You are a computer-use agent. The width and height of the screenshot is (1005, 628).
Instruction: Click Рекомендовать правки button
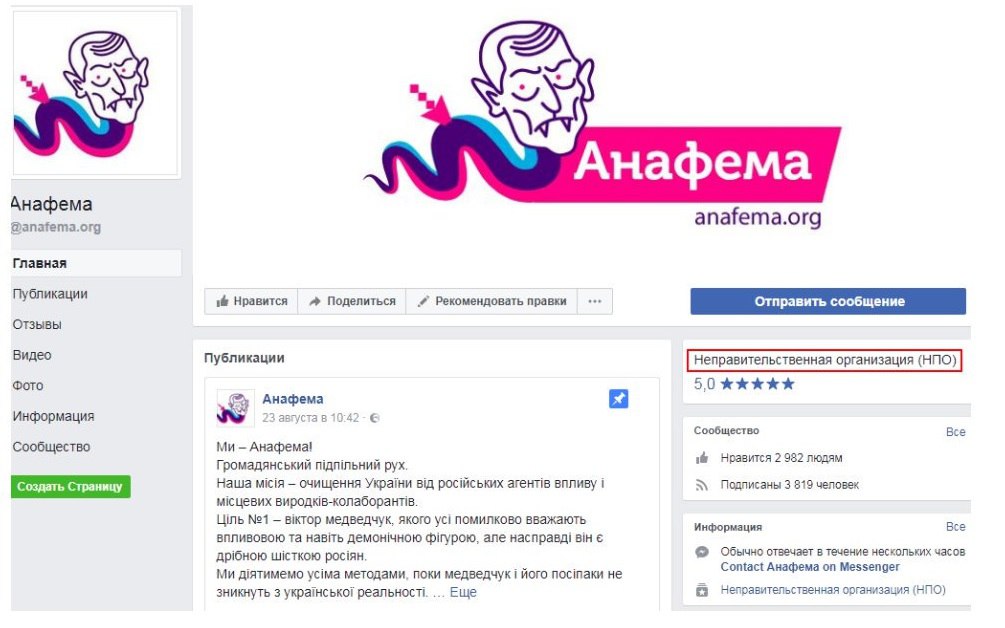492,301
